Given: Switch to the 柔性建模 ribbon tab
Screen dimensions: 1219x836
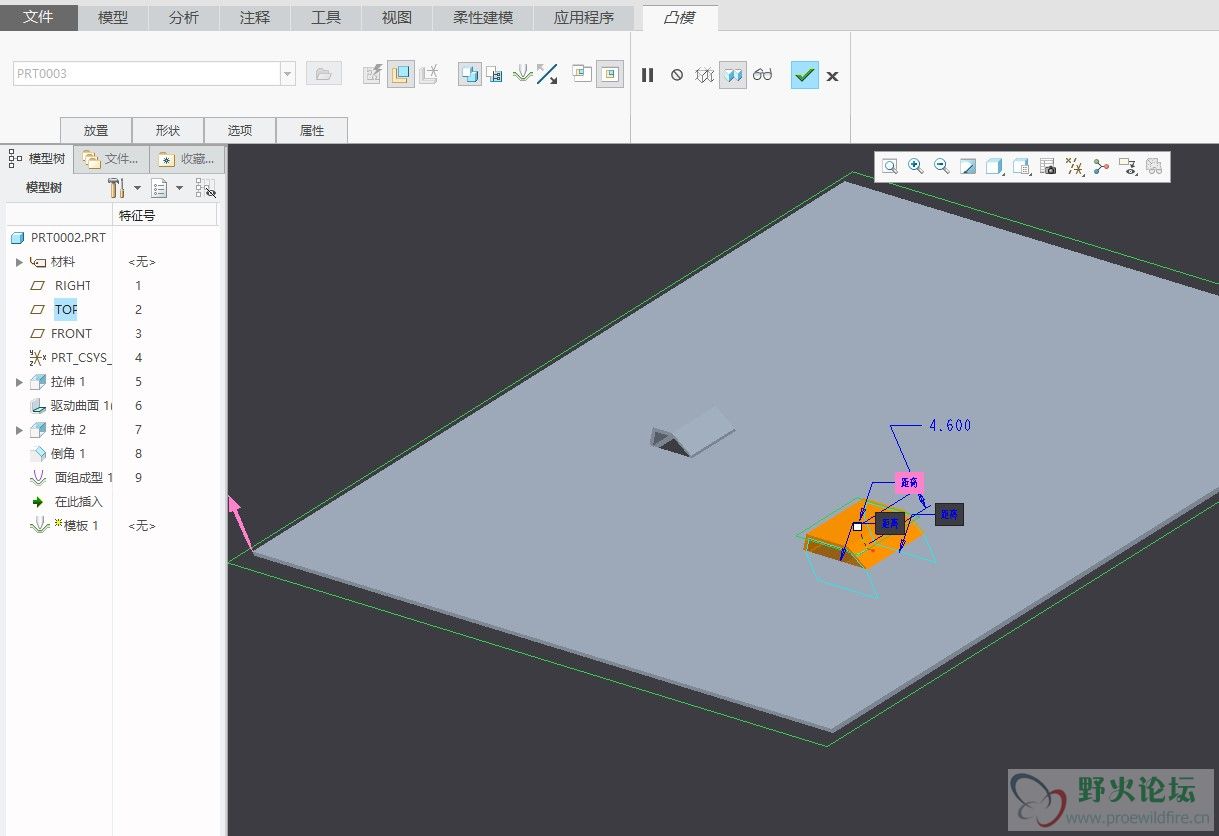Looking at the screenshot, I should coord(482,18).
